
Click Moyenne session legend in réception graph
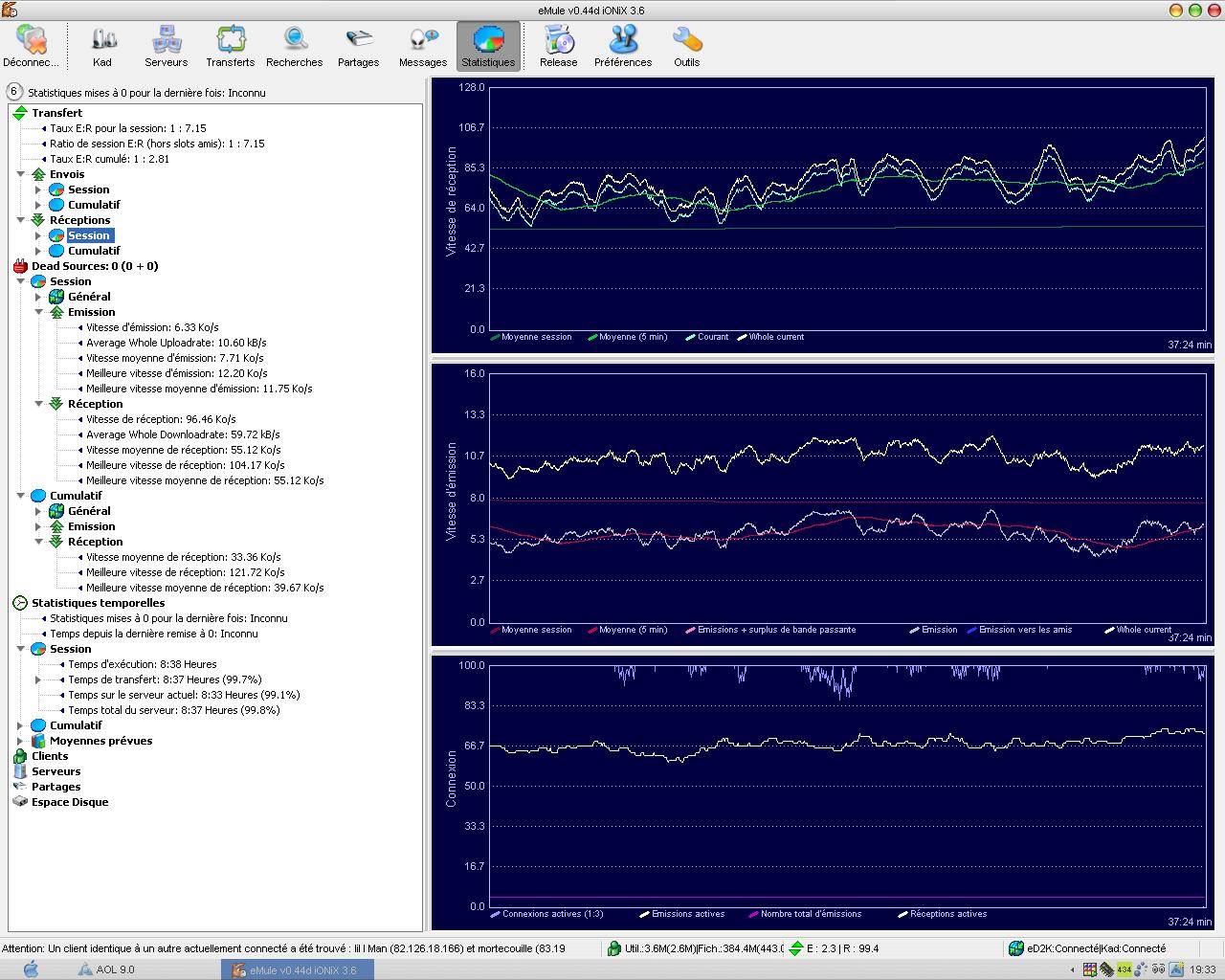point(531,337)
